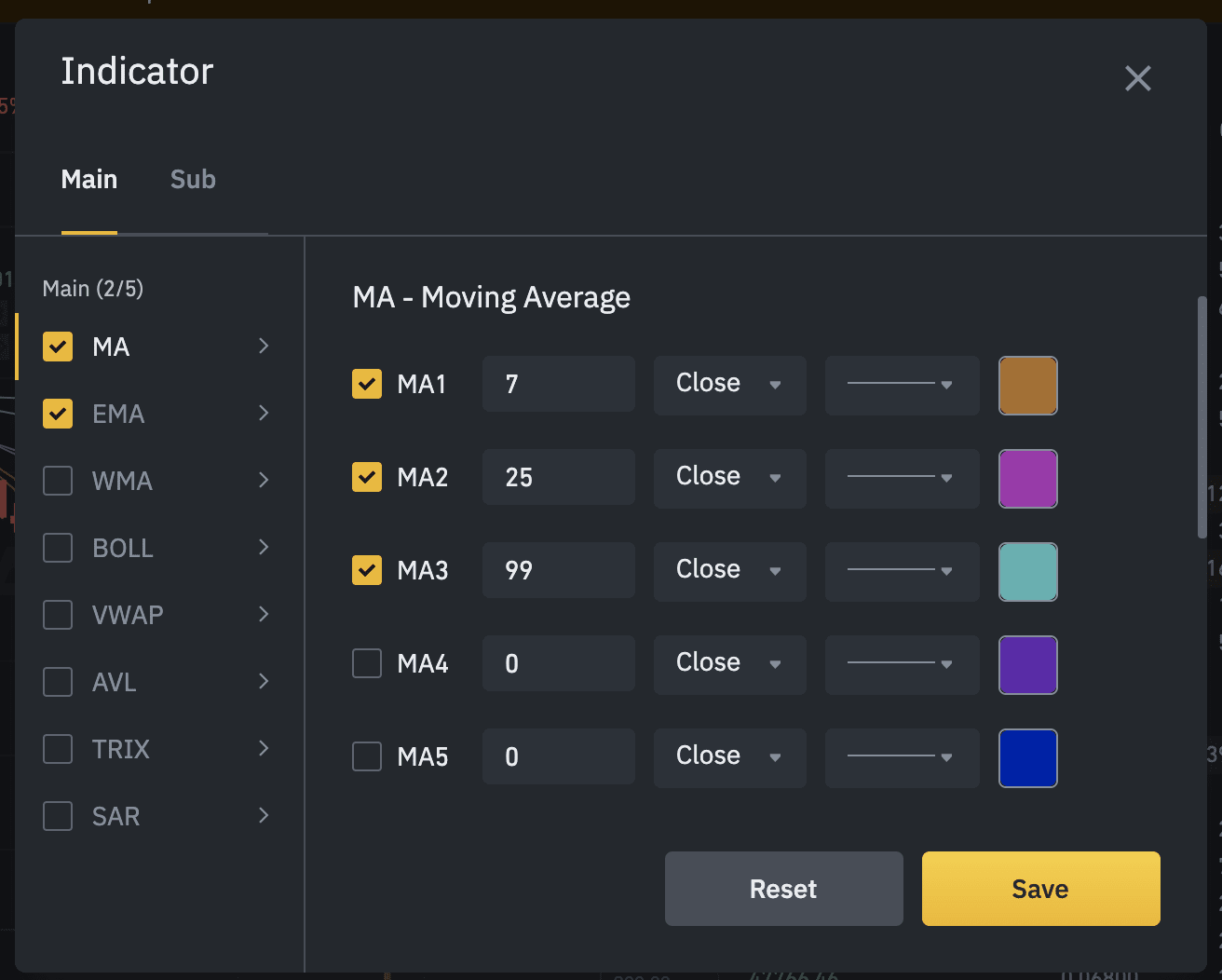Expand MA settings with its chevron arrow

point(264,347)
